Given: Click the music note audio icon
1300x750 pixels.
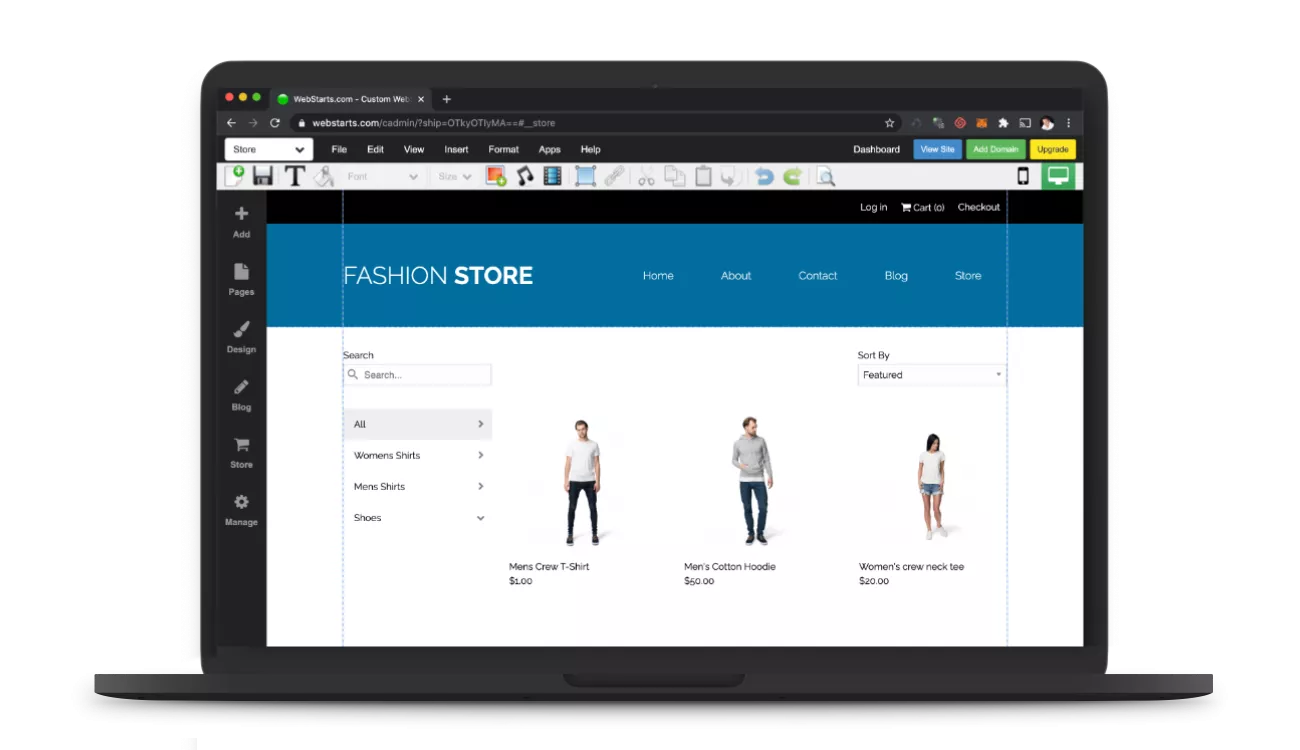Looking at the screenshot, I should coord(525,177).
